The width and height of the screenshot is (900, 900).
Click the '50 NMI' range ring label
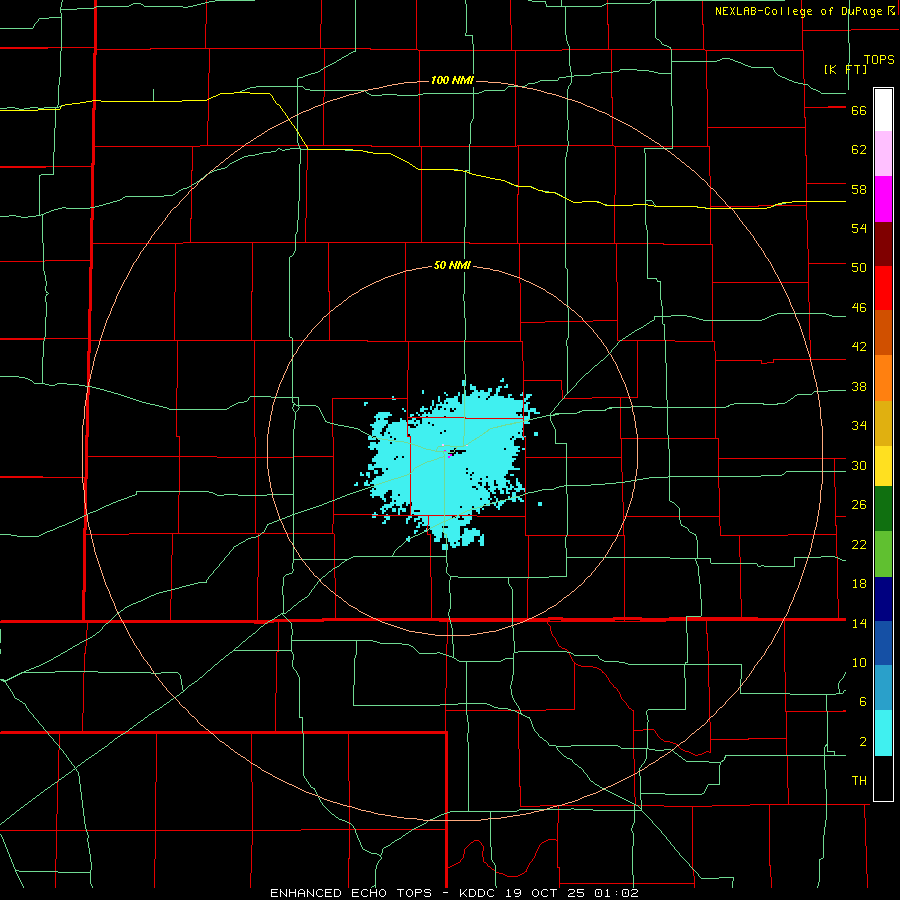452,265
